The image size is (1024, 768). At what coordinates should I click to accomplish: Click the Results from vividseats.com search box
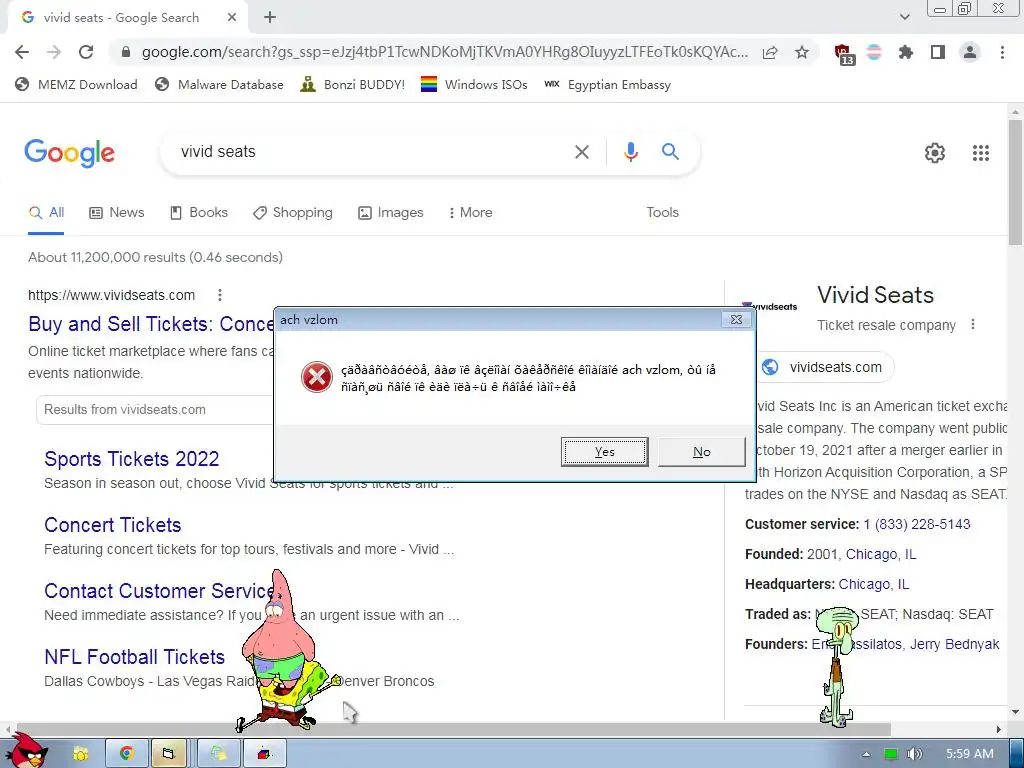(x=155, y=409)
